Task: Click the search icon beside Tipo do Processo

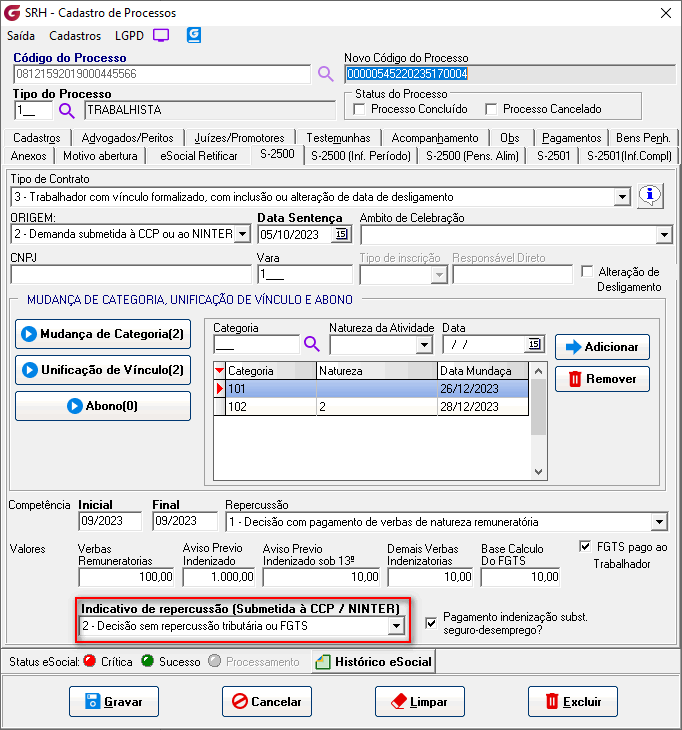Action: click(67, 110)
